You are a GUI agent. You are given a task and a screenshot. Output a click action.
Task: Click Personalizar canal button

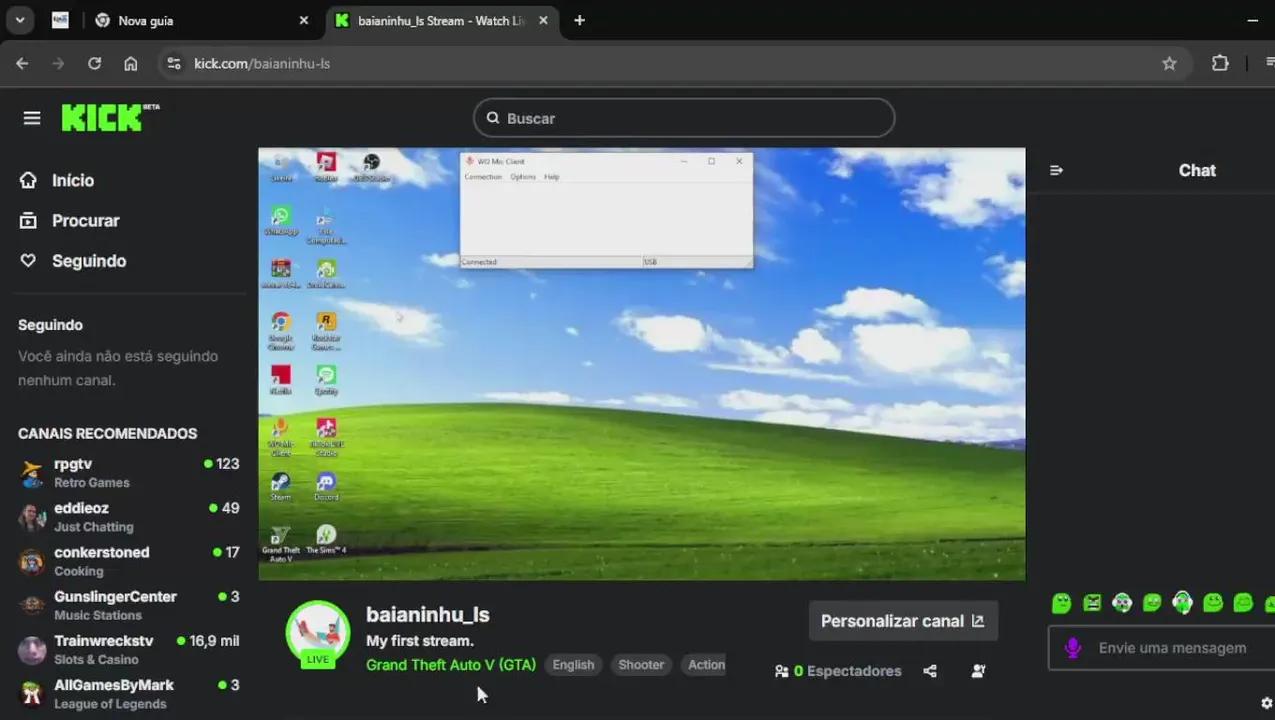[x=903, y=621]
